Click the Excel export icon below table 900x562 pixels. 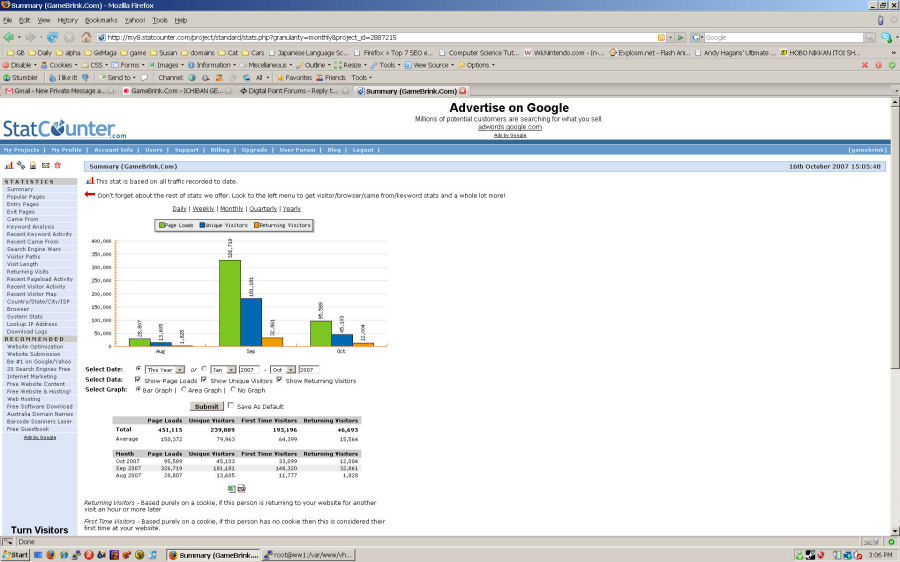click(231, 488)
